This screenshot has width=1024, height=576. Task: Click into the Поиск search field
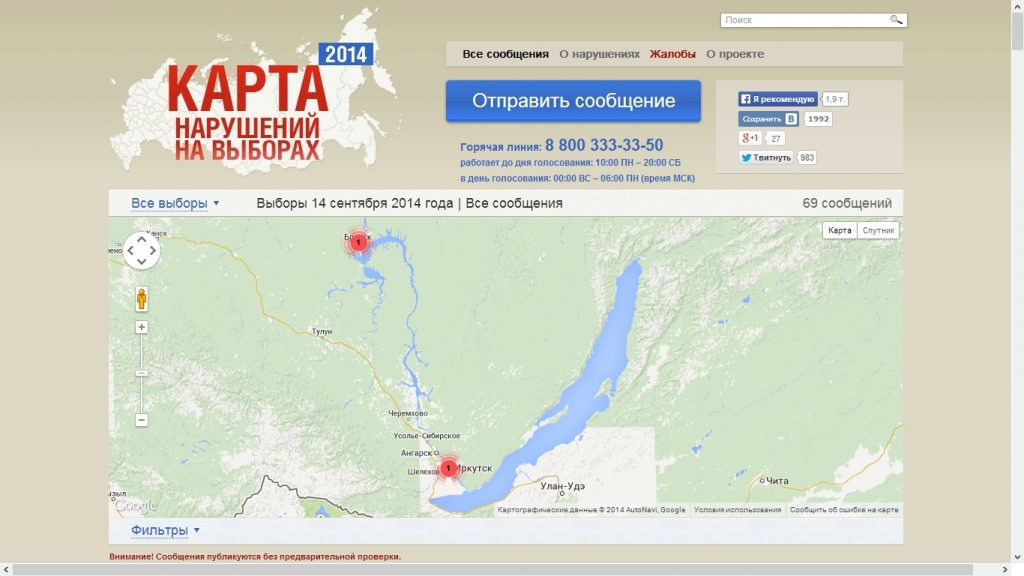click(803, 20)
